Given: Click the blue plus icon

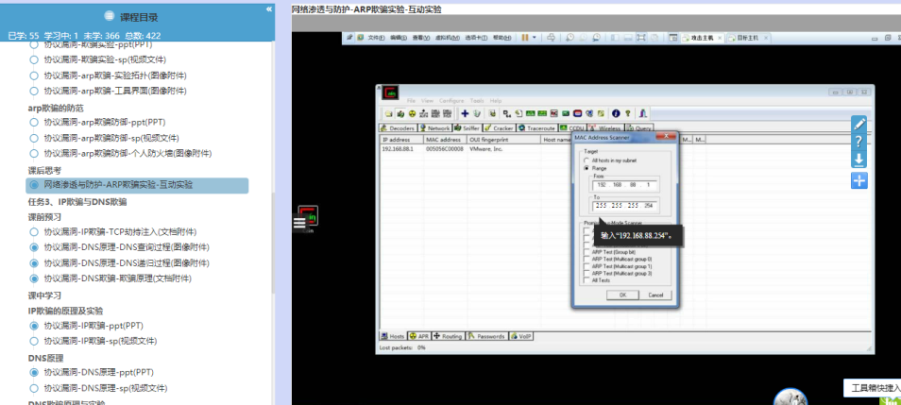Looking at the screenshot, I should pyautogui.click(x=859, y=180).
